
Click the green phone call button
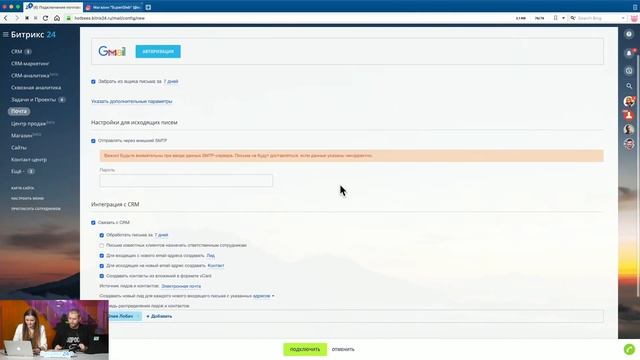click(629, 349)
